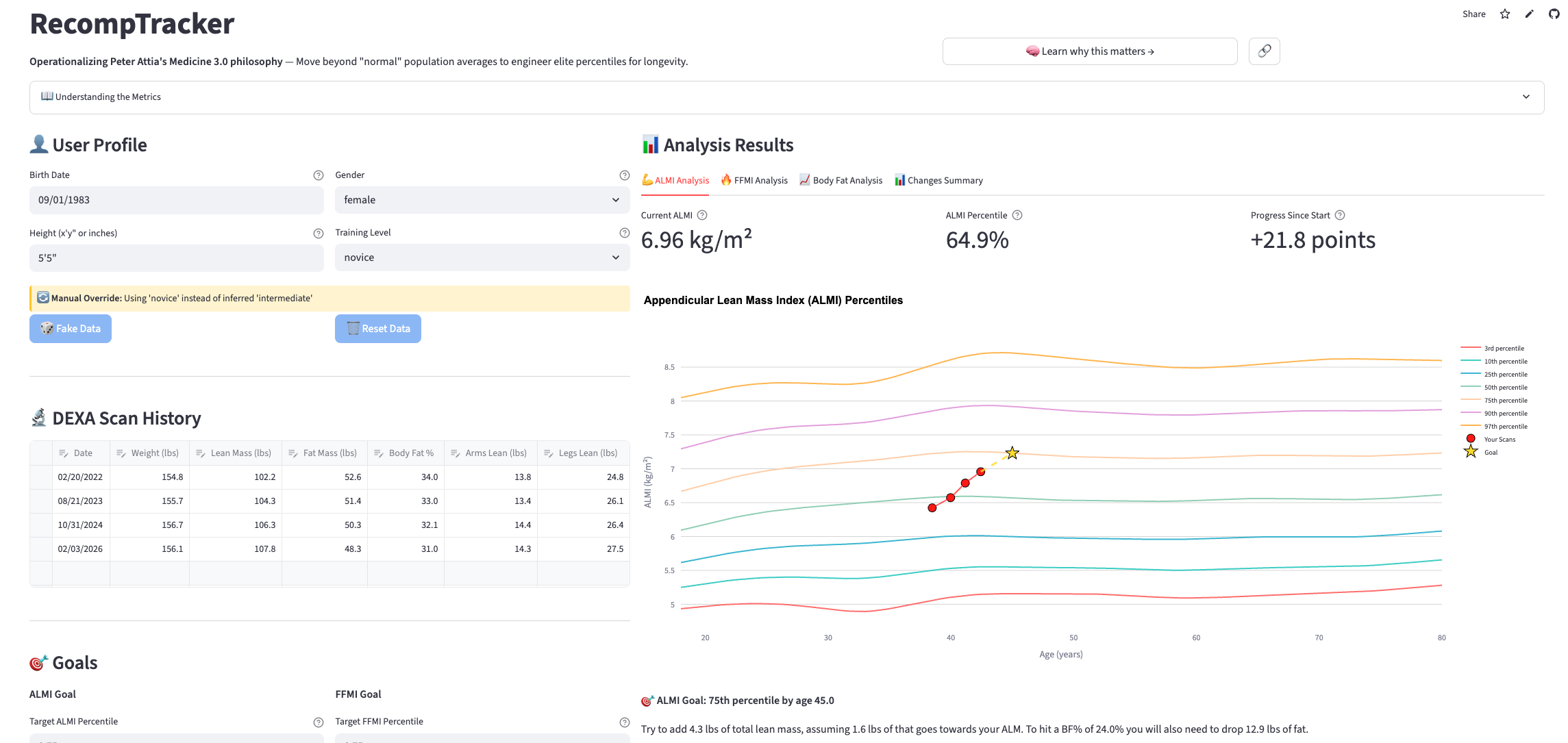Screen dimensions: 1568x743
Task: Switch to FFMI Analysis tab
Action: click(754, 181)
